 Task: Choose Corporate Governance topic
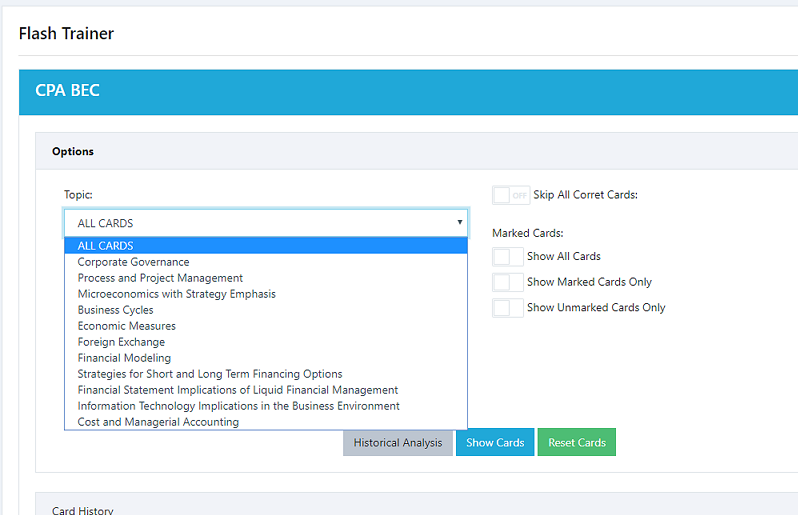[266, 262]
